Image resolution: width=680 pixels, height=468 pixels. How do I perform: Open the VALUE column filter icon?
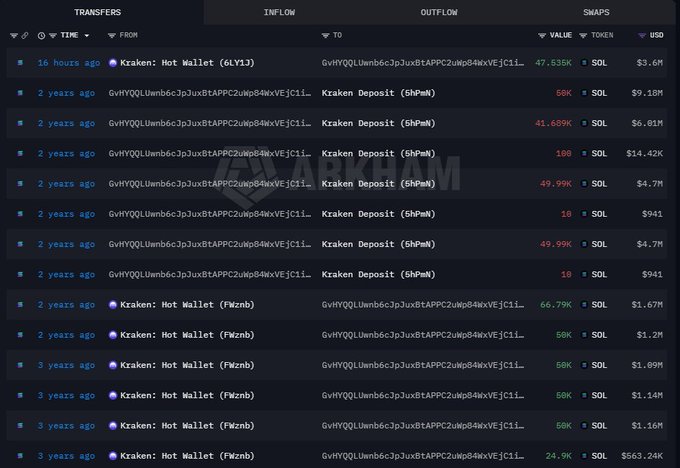542,36
